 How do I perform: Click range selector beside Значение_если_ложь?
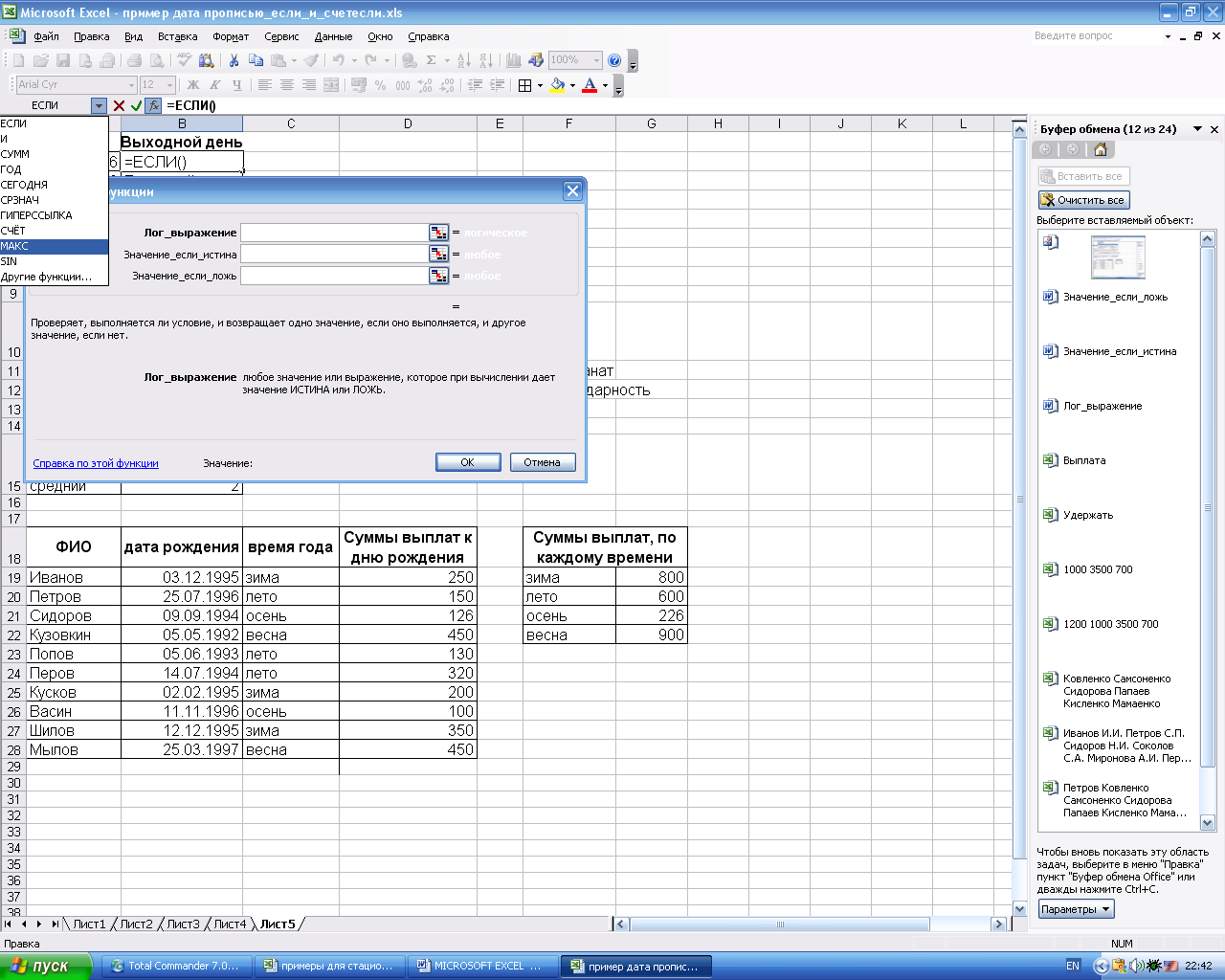[x=438, y=276]
